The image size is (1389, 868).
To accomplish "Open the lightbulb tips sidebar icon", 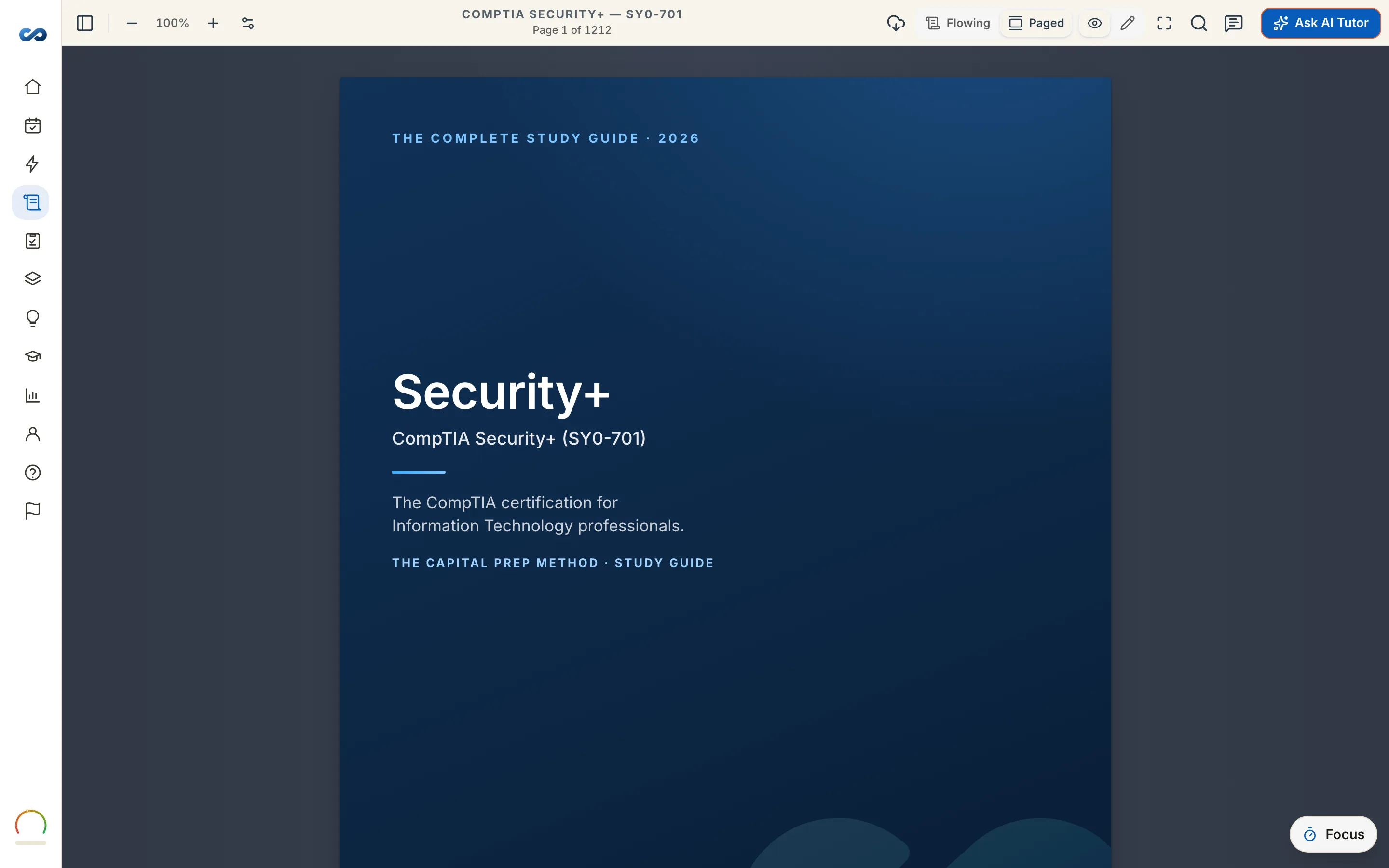I will (x=33, y=318).
